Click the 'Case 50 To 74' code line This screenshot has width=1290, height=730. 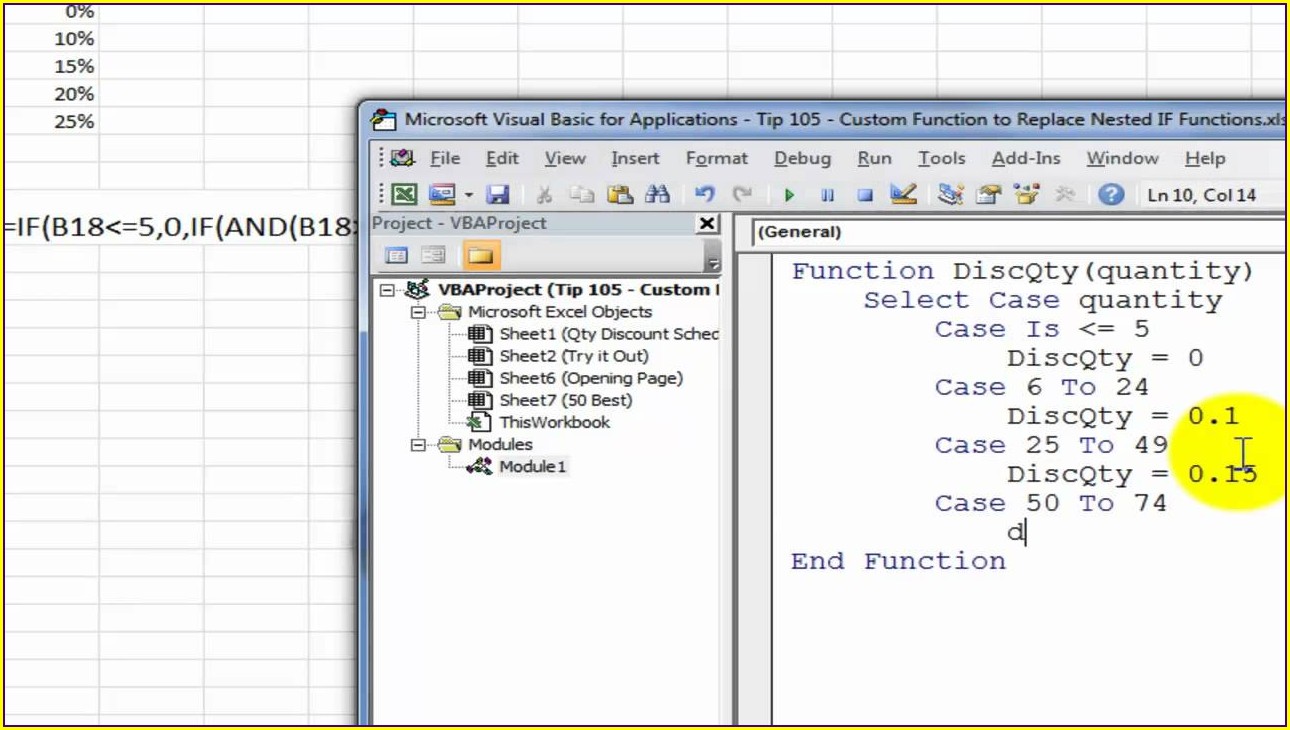pos(1051,503)
